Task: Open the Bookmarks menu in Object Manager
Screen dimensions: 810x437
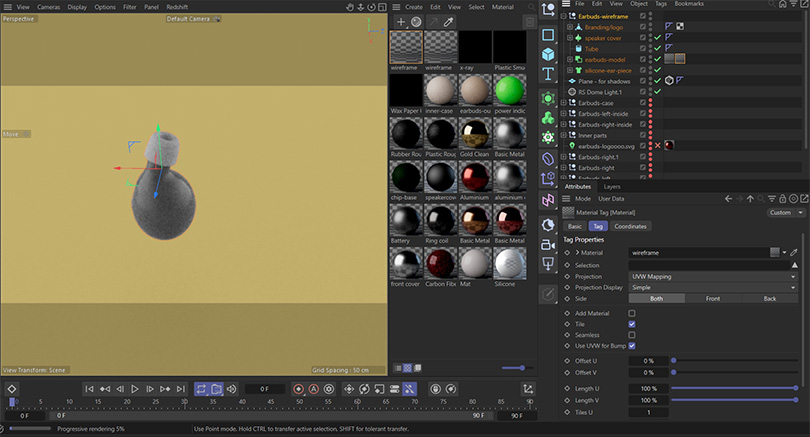Action: click(x=689, y=5)
